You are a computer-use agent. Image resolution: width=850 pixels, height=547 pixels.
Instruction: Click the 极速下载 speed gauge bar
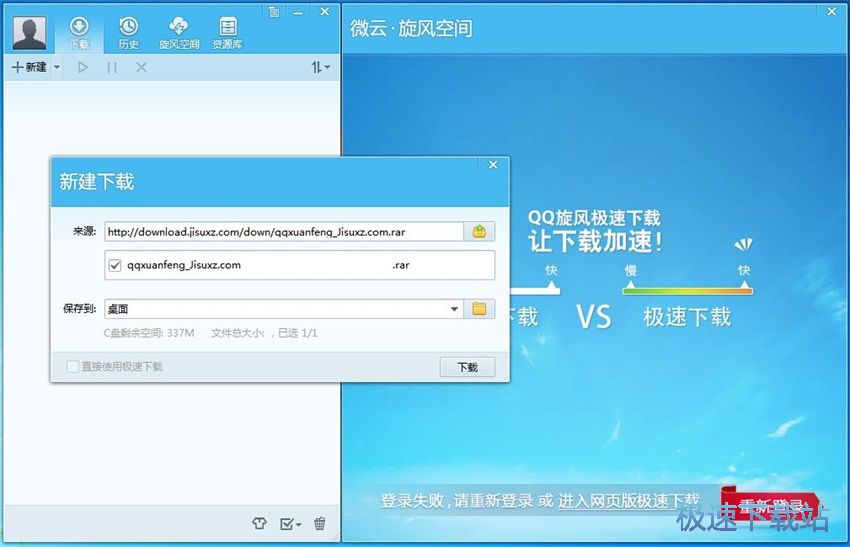[x=687, y=291]
